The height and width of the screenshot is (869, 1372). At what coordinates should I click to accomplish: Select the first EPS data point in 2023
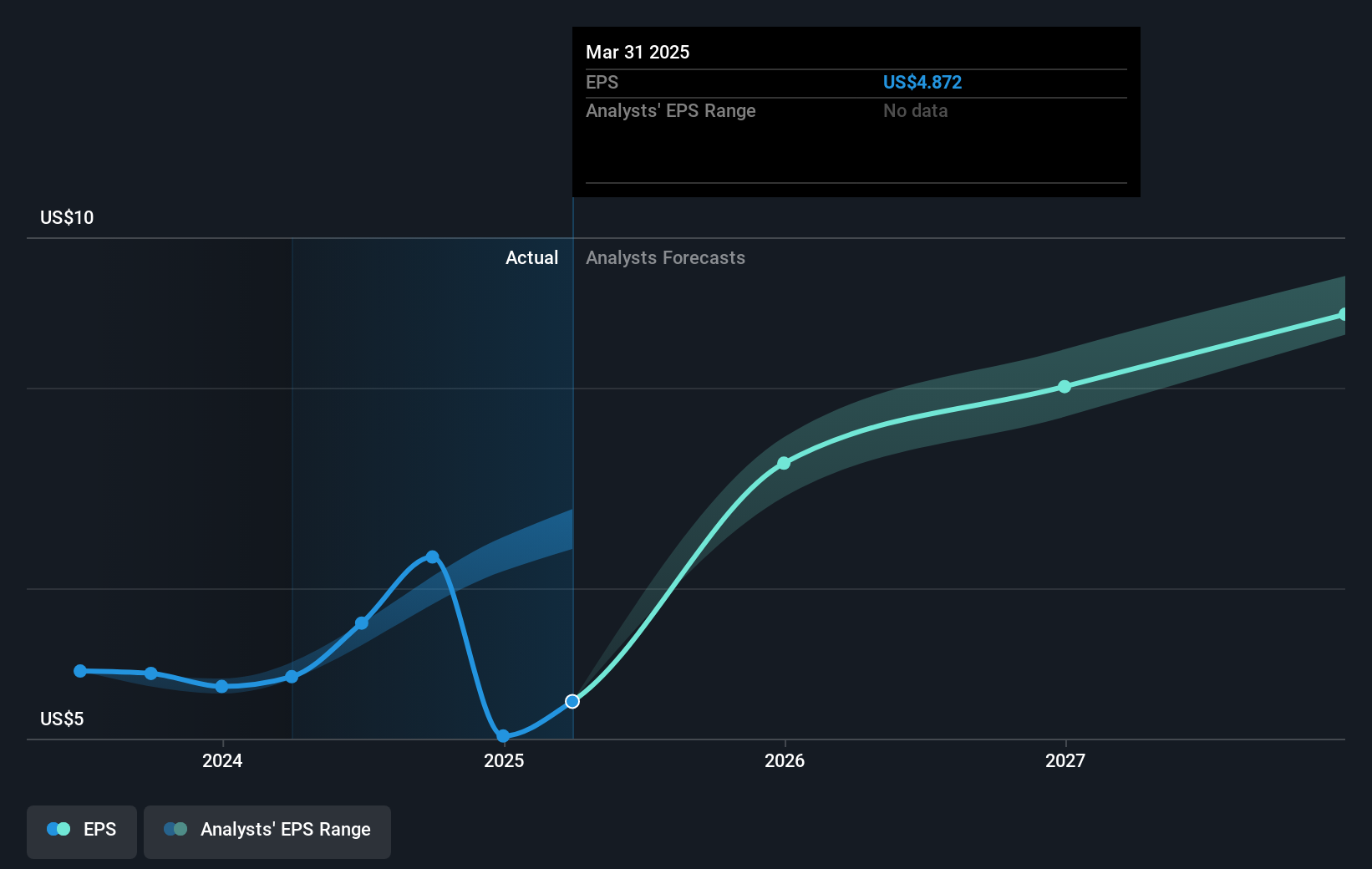tap(80, 671)
